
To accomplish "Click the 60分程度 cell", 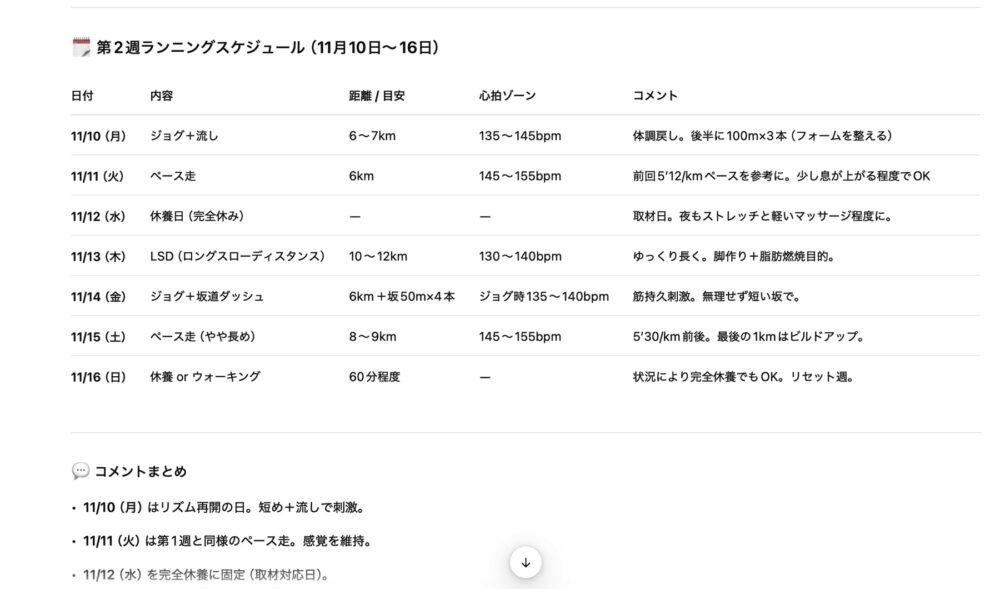I will pos(374,376).
